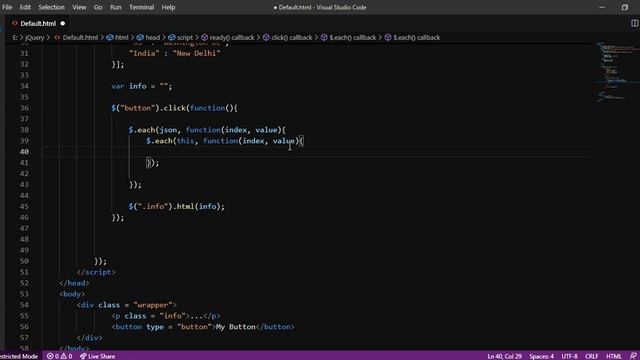
Task: Open the Terminal menu
Action: (x=141, y=7)
